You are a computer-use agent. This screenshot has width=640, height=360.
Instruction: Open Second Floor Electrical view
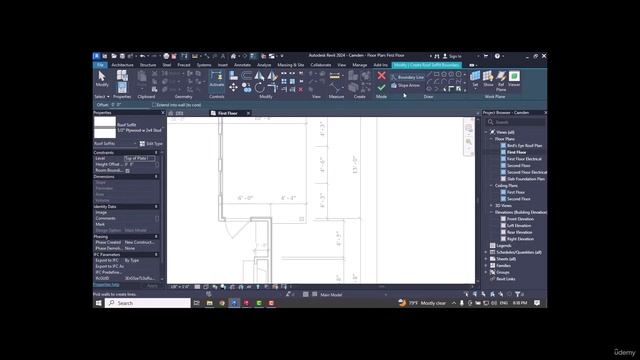tap(527, 172)
